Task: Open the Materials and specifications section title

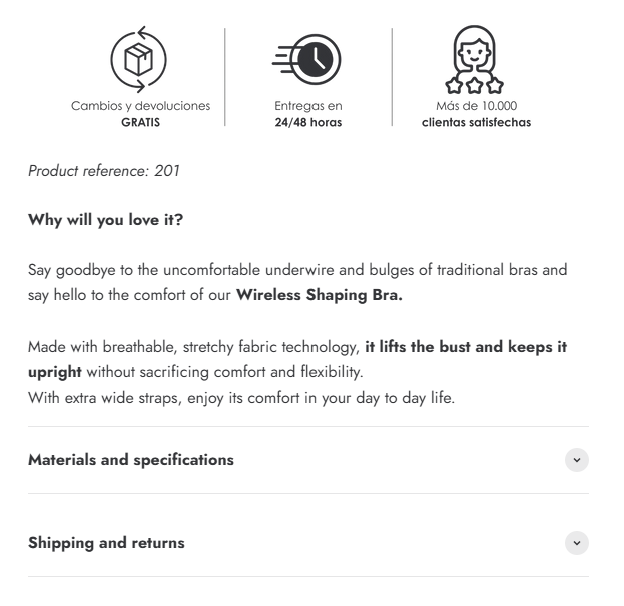Action: point(131,460)
